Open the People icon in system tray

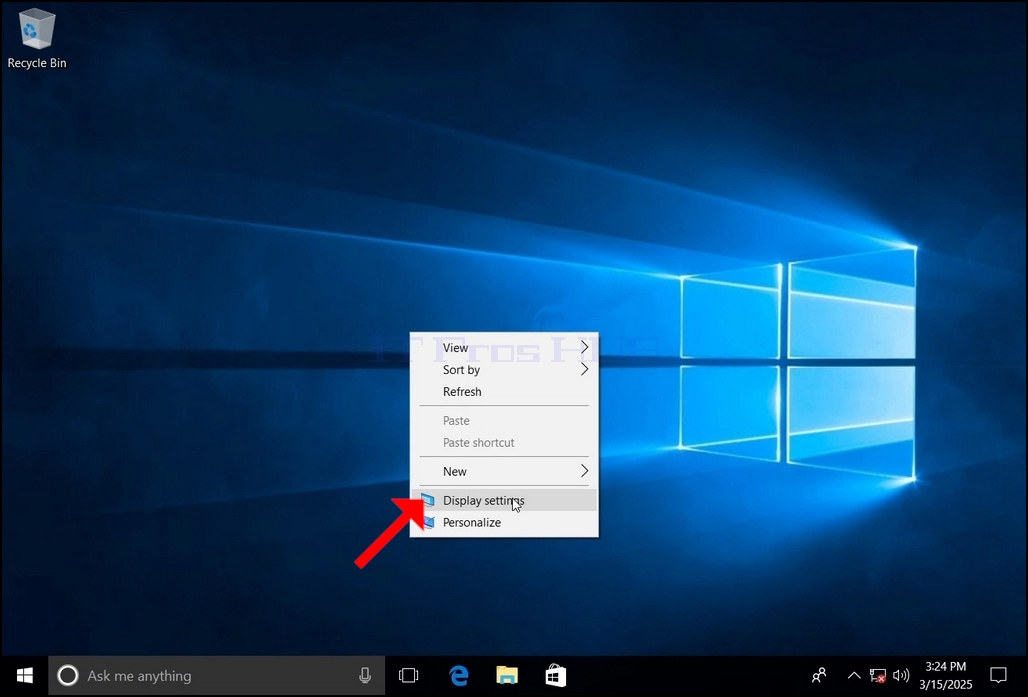point(819,675)
